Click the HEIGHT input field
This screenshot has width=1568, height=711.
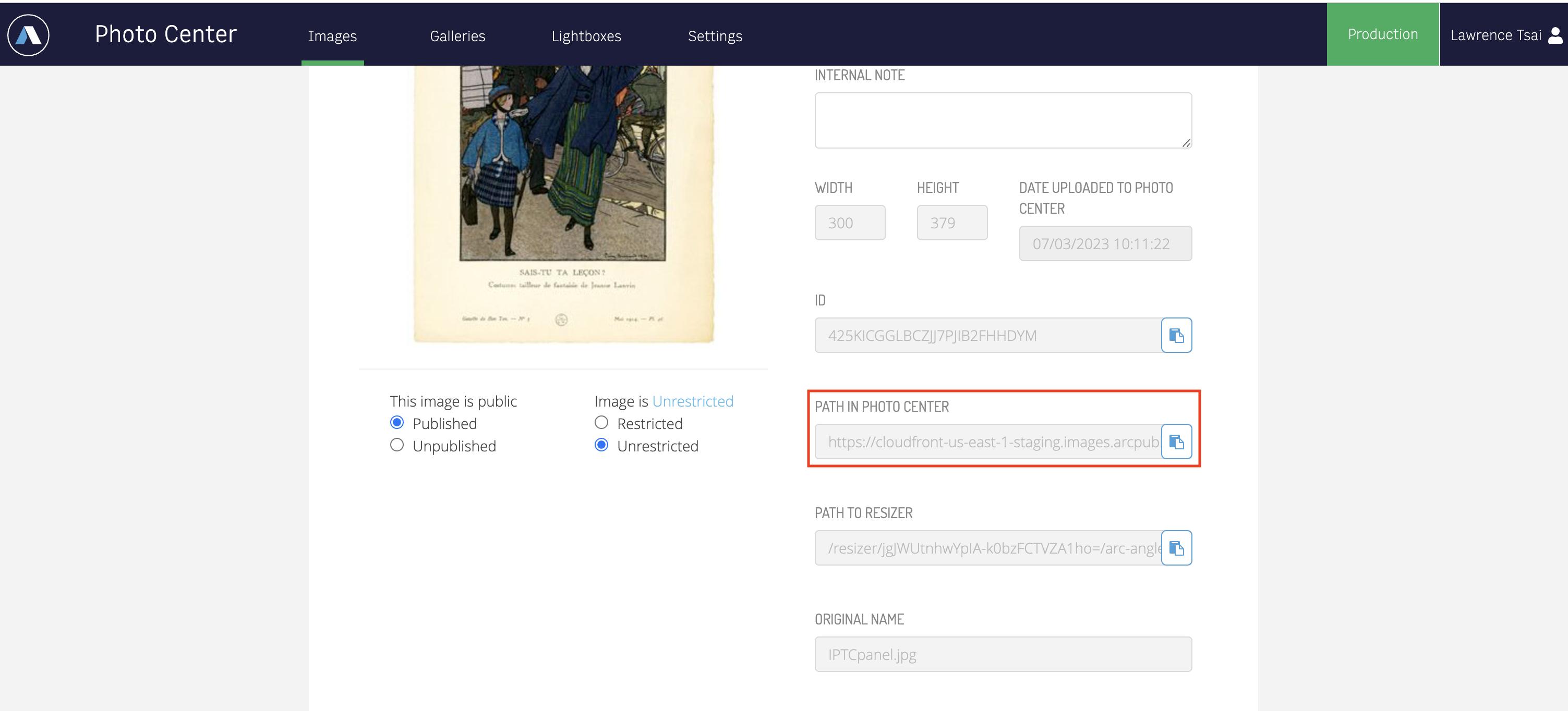(952, 222)
